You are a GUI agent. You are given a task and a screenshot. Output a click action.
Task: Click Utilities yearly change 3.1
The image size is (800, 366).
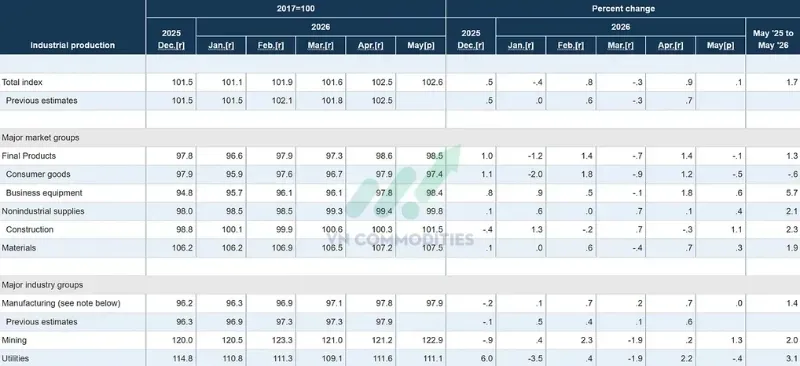792,358
